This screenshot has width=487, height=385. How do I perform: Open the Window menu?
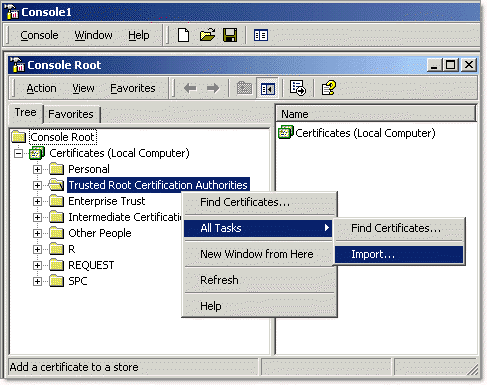pos(93,35)
